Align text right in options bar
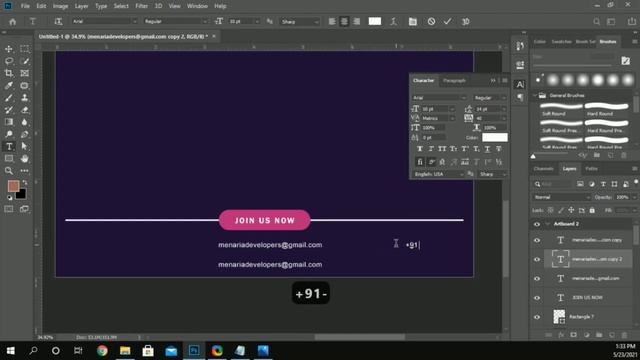The image size is (640, 360). pos(357,22)
